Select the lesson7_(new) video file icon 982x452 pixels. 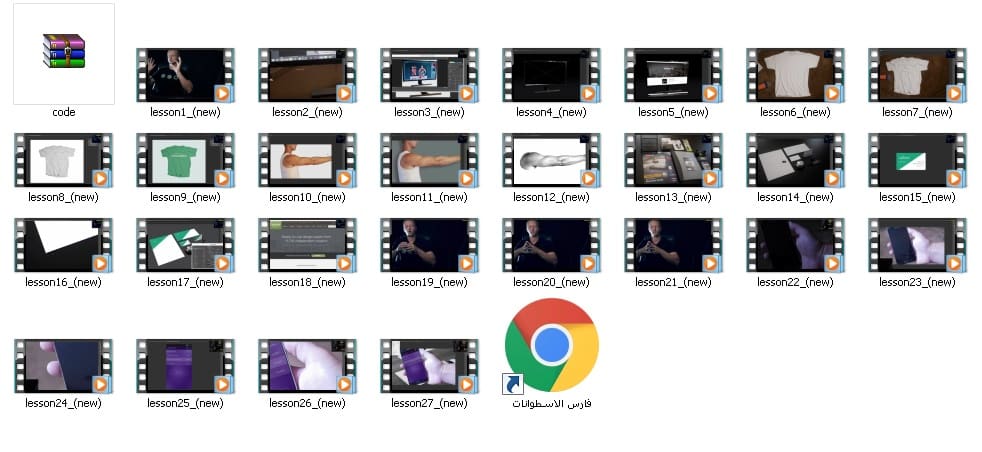point(917,76)
